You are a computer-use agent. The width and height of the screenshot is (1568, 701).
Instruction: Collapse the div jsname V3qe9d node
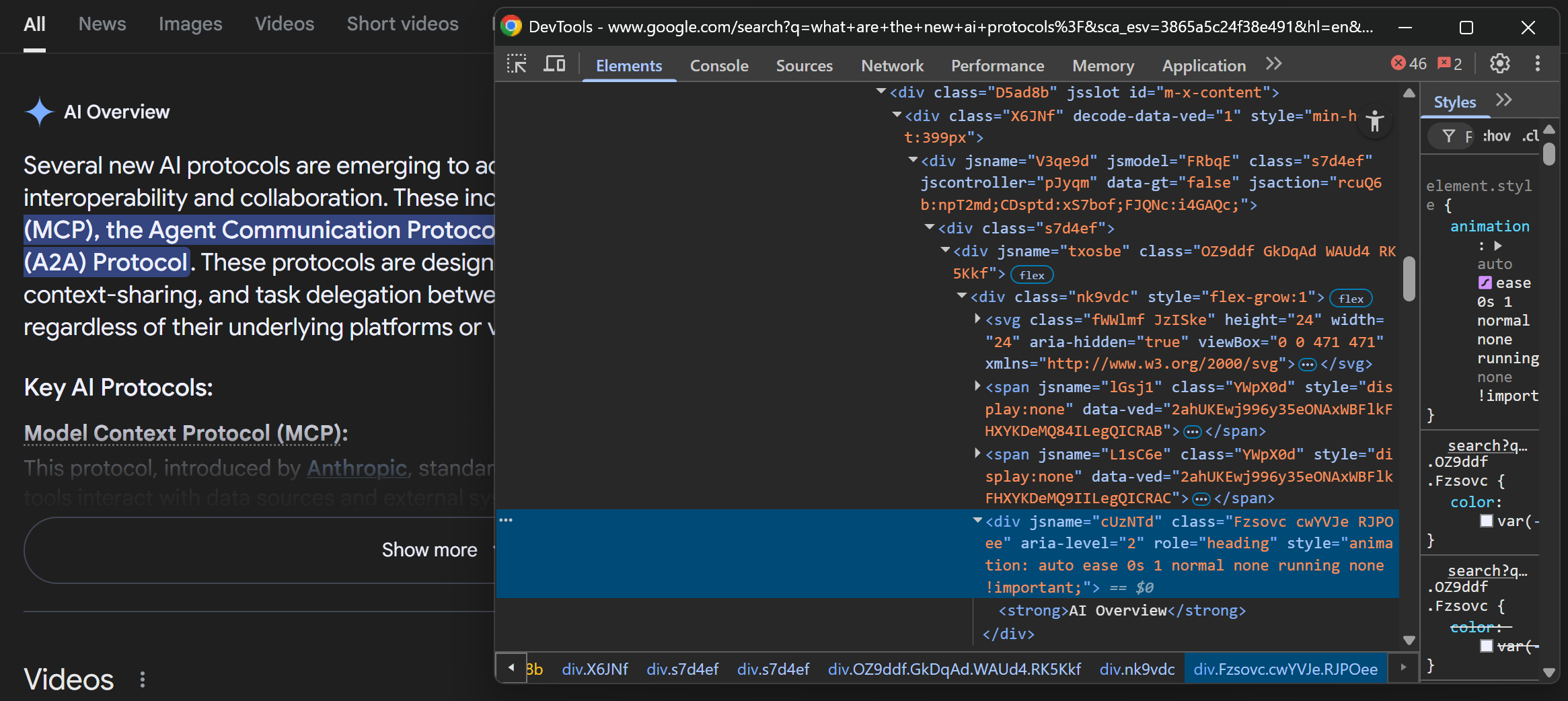pos(913,160)
